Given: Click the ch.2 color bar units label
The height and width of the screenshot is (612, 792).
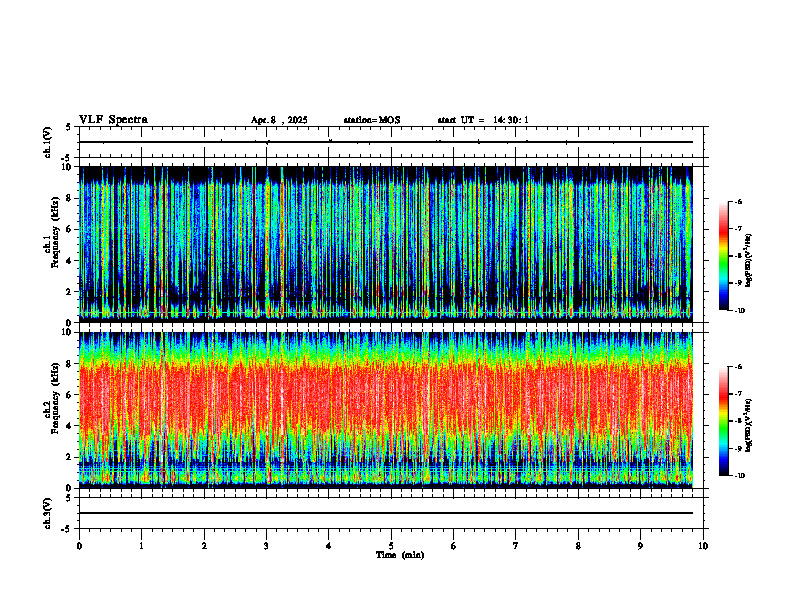Looking at the screenshot, I should point(749,425).
